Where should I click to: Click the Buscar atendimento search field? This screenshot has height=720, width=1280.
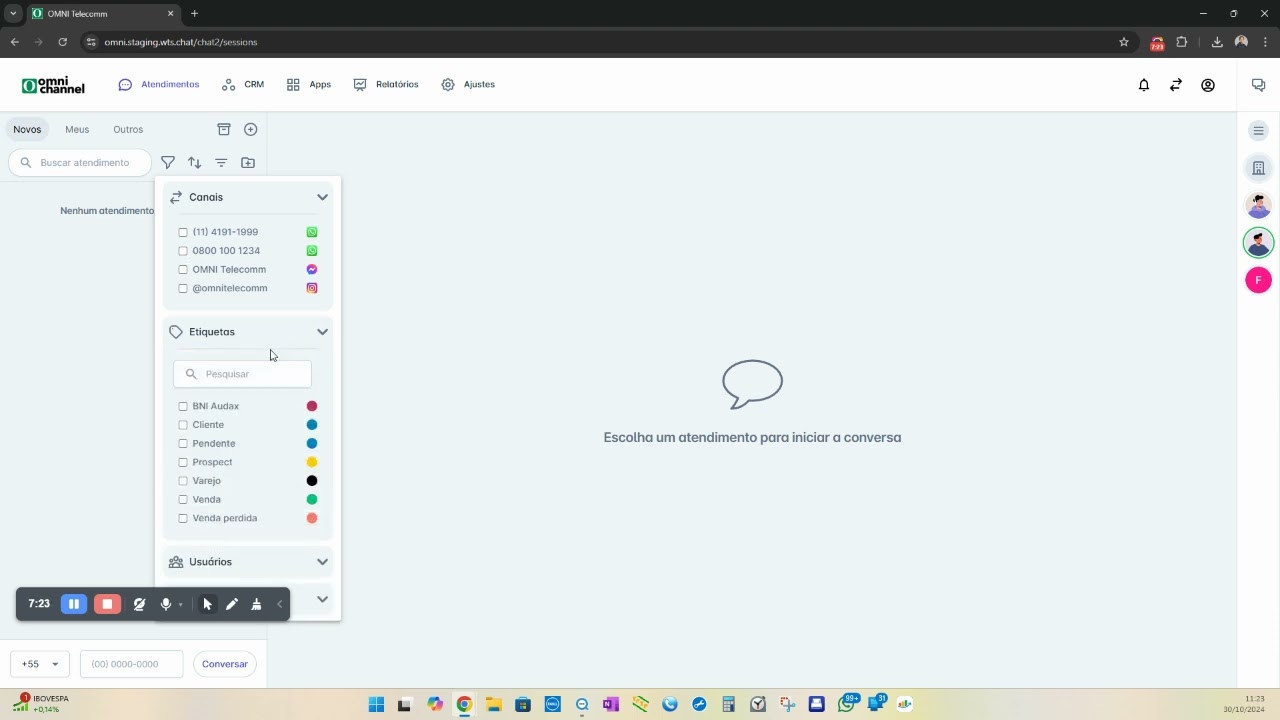80,162
